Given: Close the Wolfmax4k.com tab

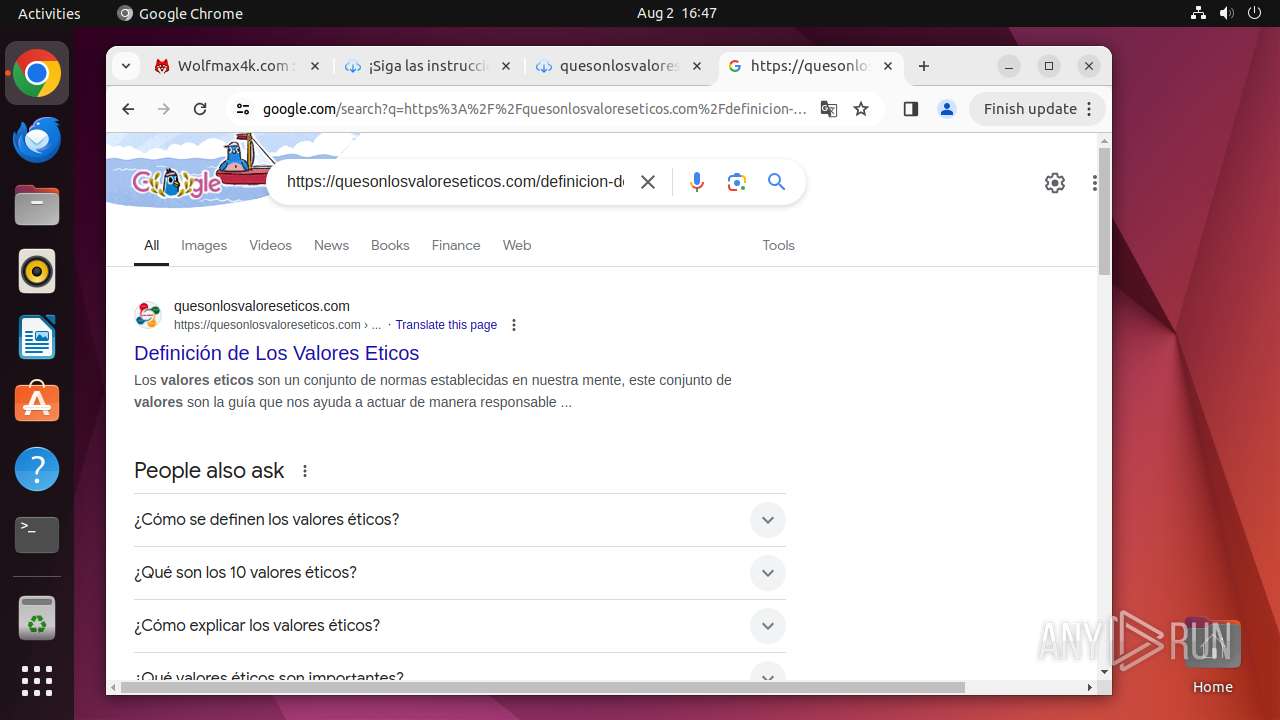Looking at the screenshot, I should (x=314, y=66).
